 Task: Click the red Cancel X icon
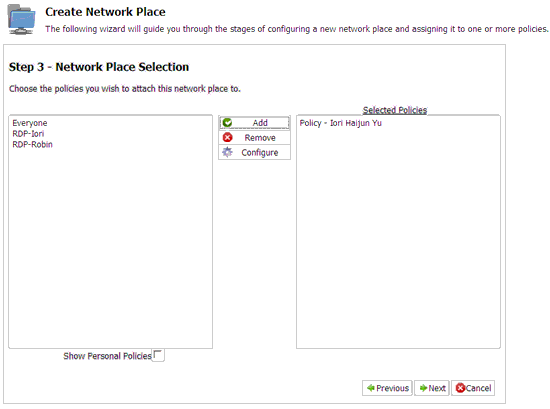pyautogui.click(x=460, y=388)
